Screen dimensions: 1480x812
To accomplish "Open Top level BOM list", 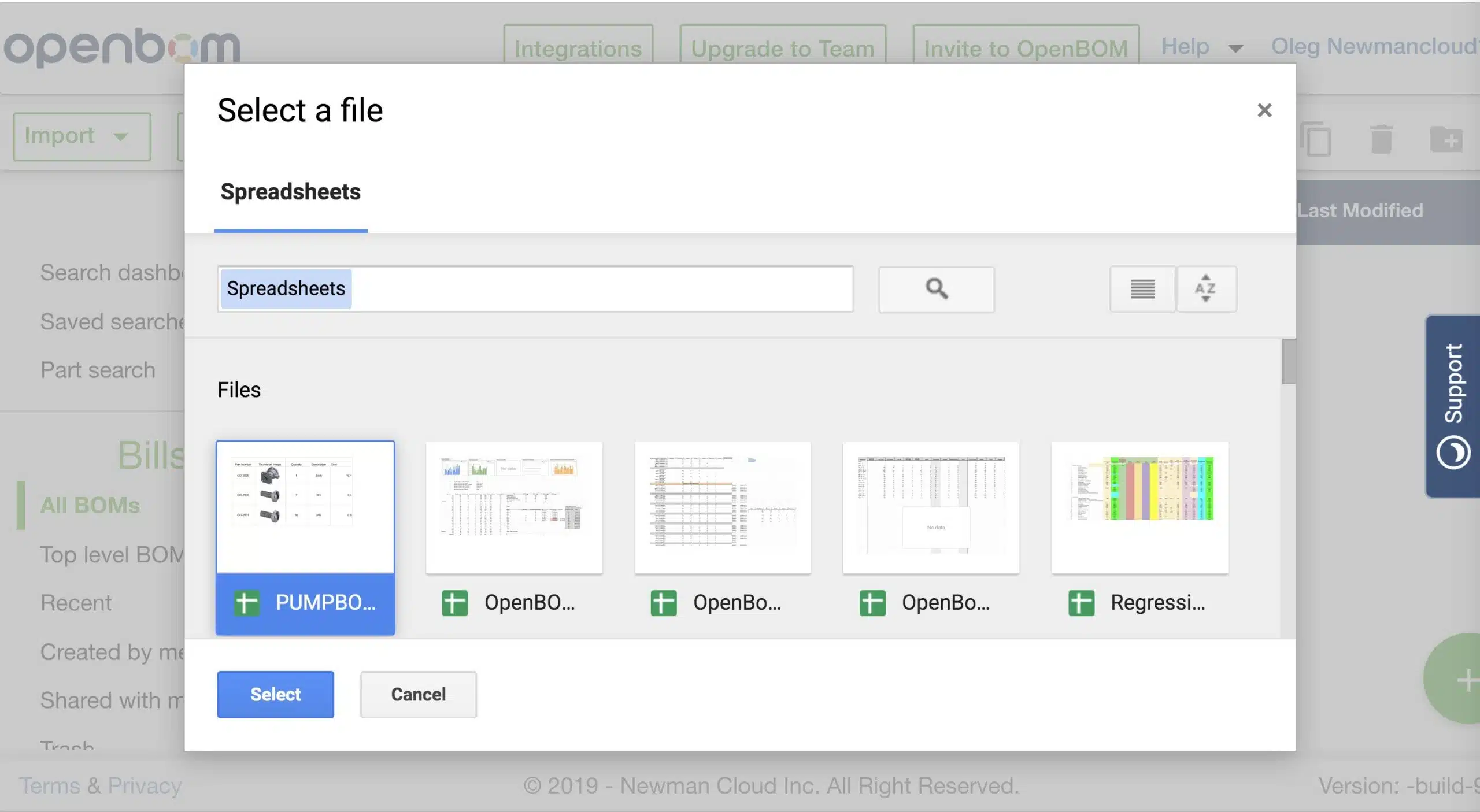I will 112,555.
